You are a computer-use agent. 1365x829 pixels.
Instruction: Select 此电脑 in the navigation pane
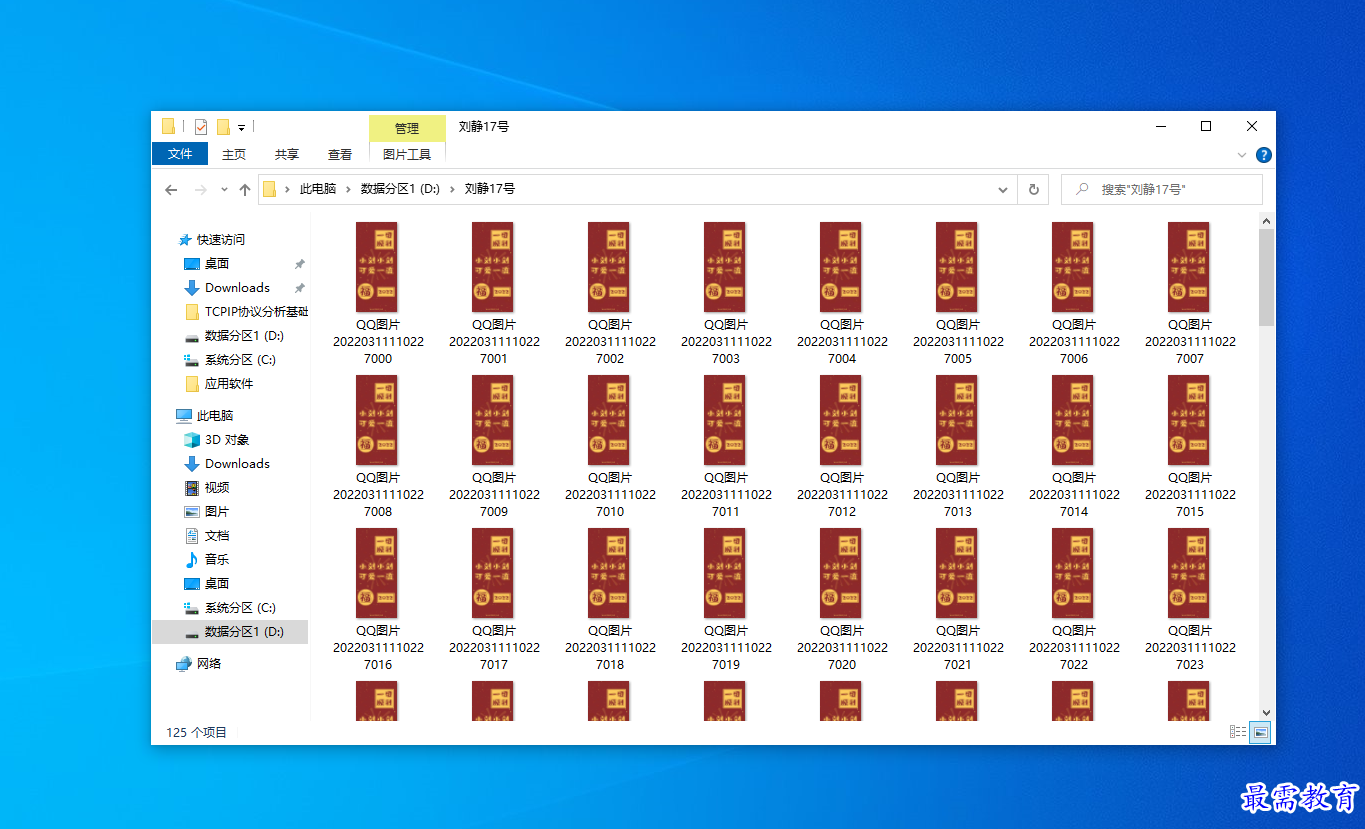pyautogui.click(x=214, y=416)
